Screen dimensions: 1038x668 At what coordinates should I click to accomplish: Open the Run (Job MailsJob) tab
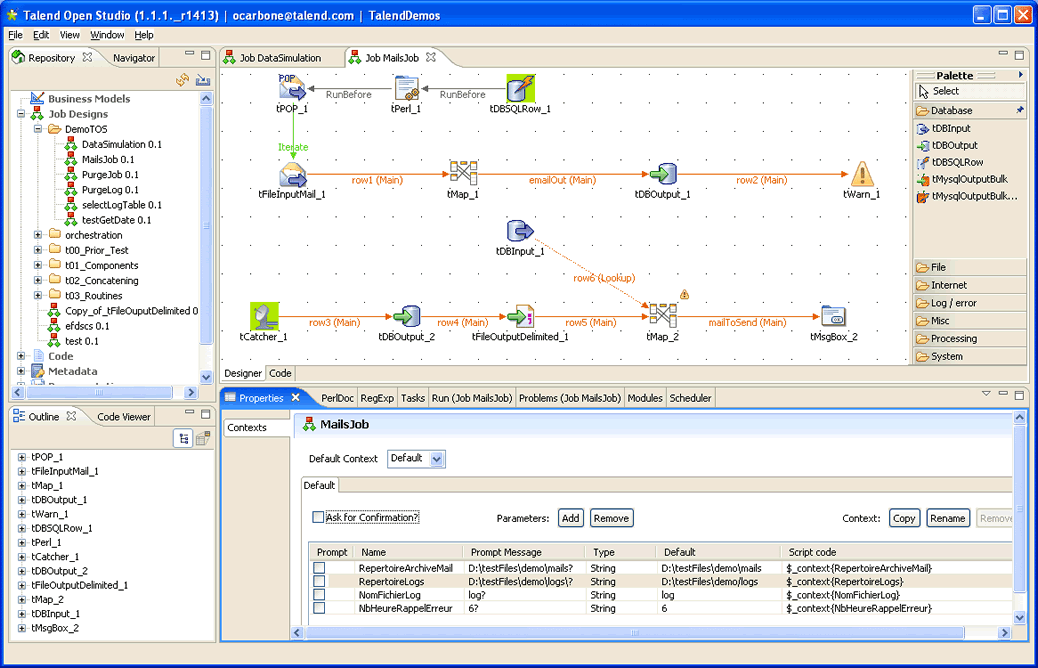472,398
